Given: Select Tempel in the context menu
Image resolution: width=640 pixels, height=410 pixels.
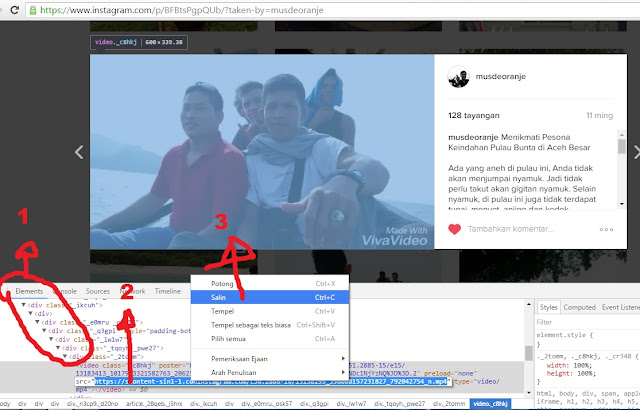Looking at the screenshot, I should (x=270, y=311).
